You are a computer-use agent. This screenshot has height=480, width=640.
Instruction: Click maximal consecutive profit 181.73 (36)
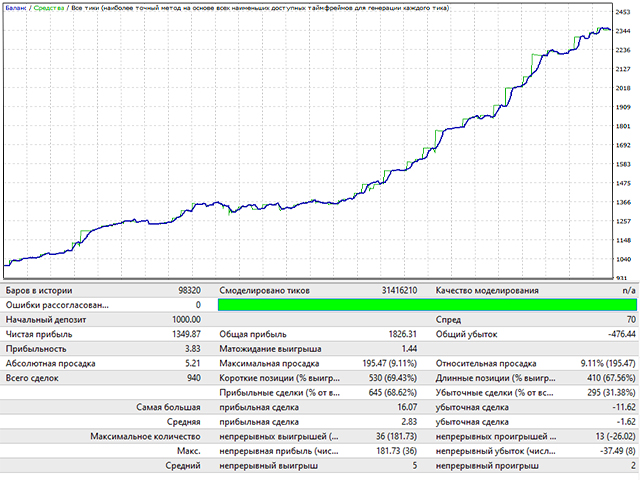tap(396, 451)
